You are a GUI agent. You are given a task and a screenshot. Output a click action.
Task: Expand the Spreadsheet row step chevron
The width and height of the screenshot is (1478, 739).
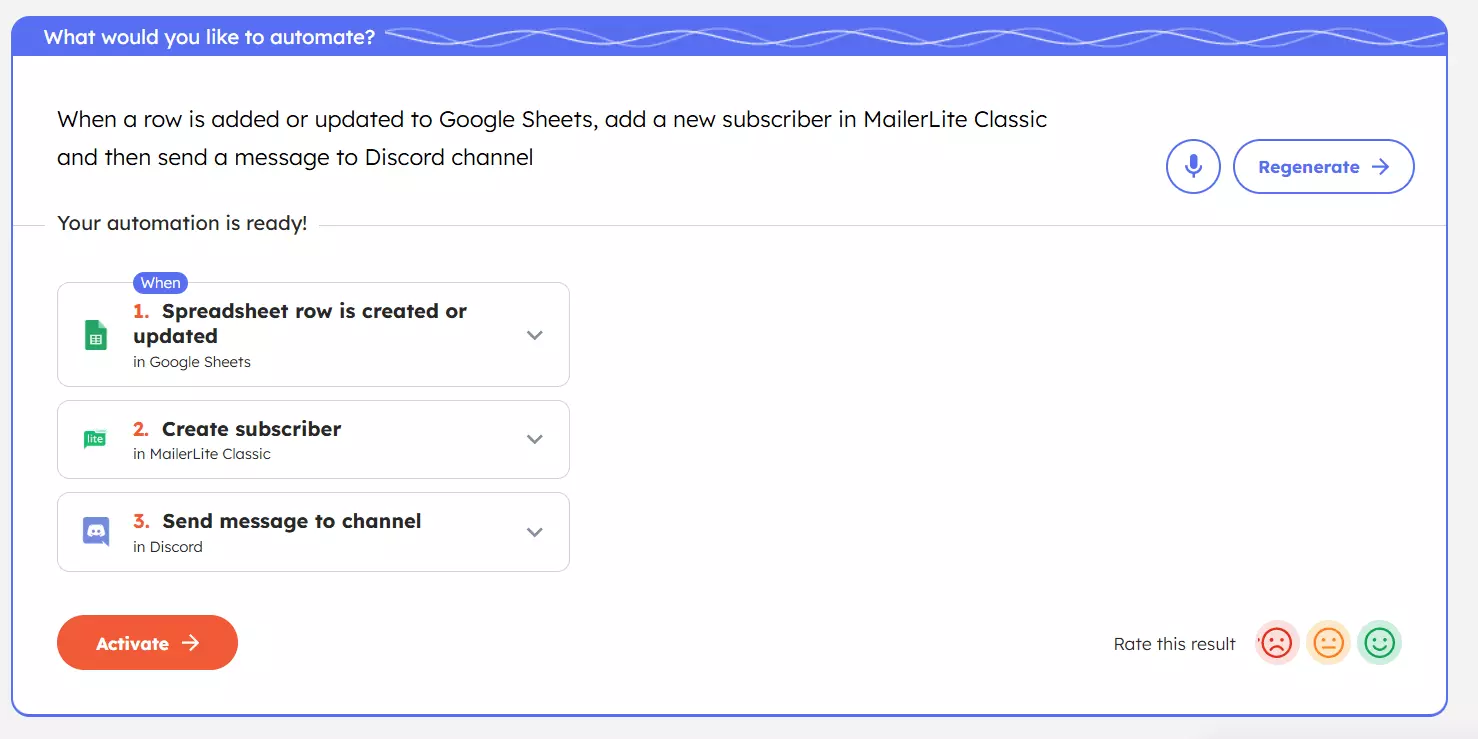535,335
